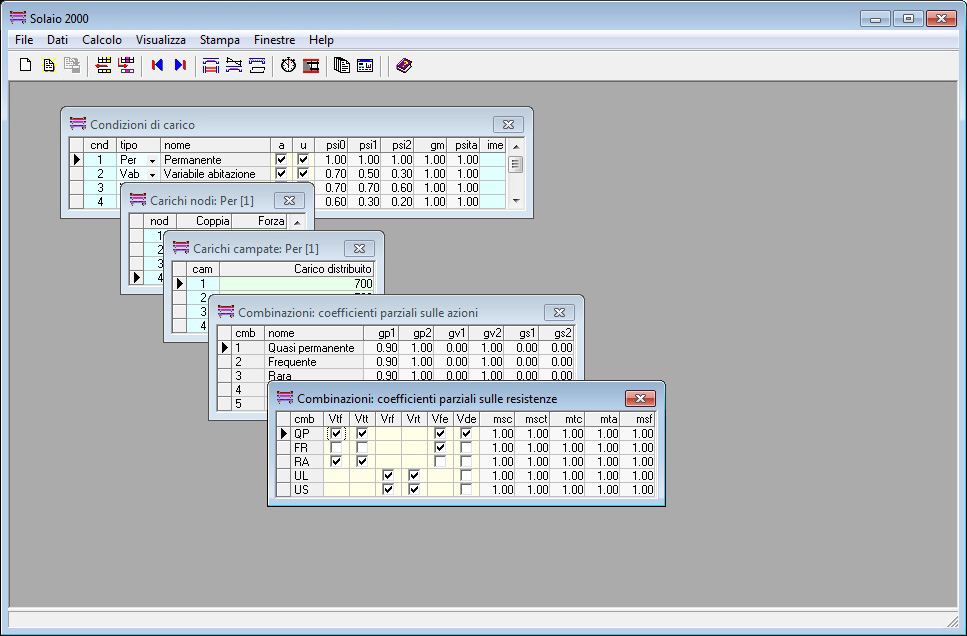Screen dimensions: 967x636
Task: Click the blank new document toolbar icon
Action: click(25, 65)
